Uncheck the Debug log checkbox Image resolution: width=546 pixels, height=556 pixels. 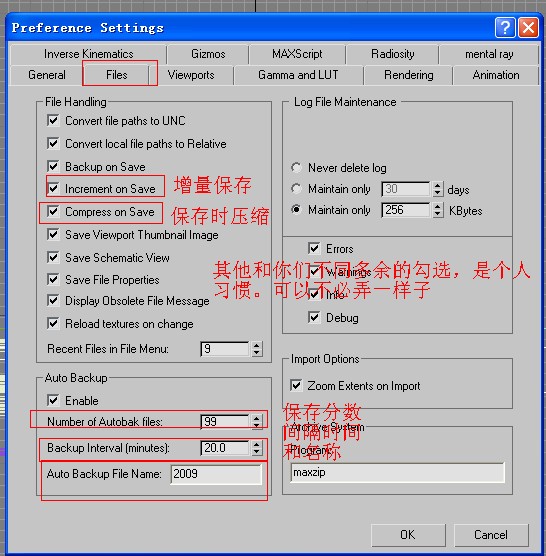314,317
